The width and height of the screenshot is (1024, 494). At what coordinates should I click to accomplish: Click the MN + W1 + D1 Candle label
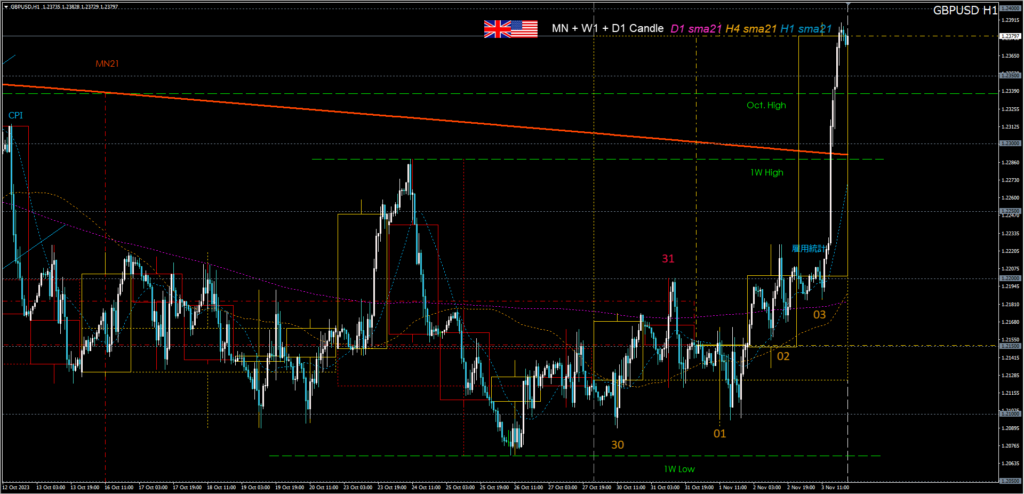606,29
